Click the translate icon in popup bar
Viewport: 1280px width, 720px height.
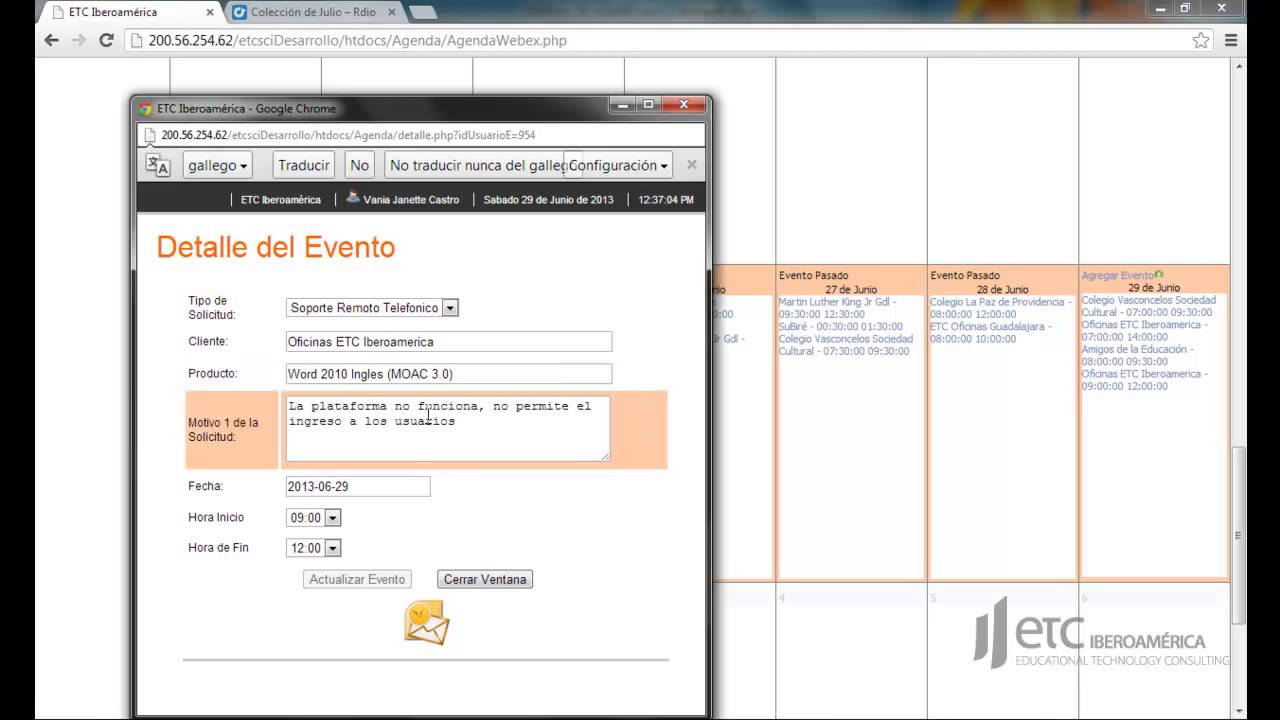coord(158,165)
